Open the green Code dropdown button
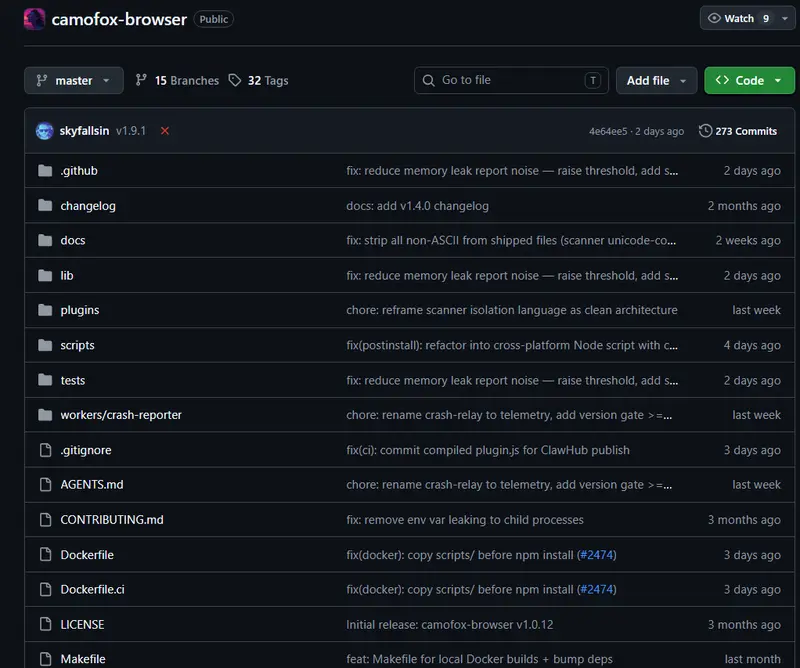 pos(749,81)
